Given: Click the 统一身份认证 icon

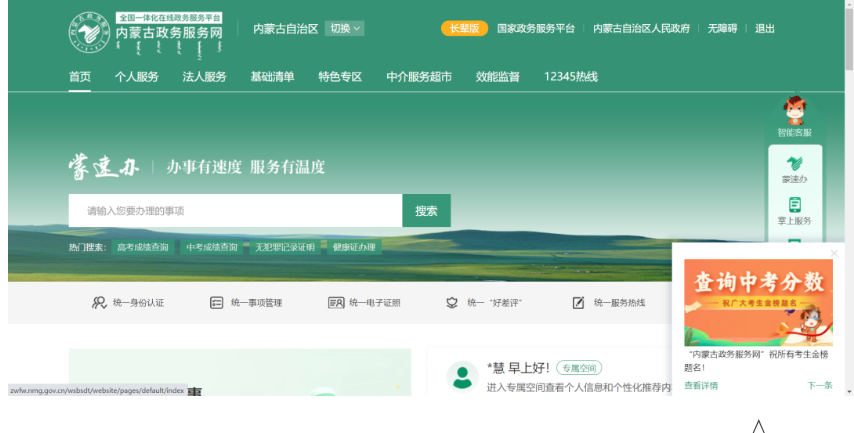Looking at the screenshot, I should point(99,303).
